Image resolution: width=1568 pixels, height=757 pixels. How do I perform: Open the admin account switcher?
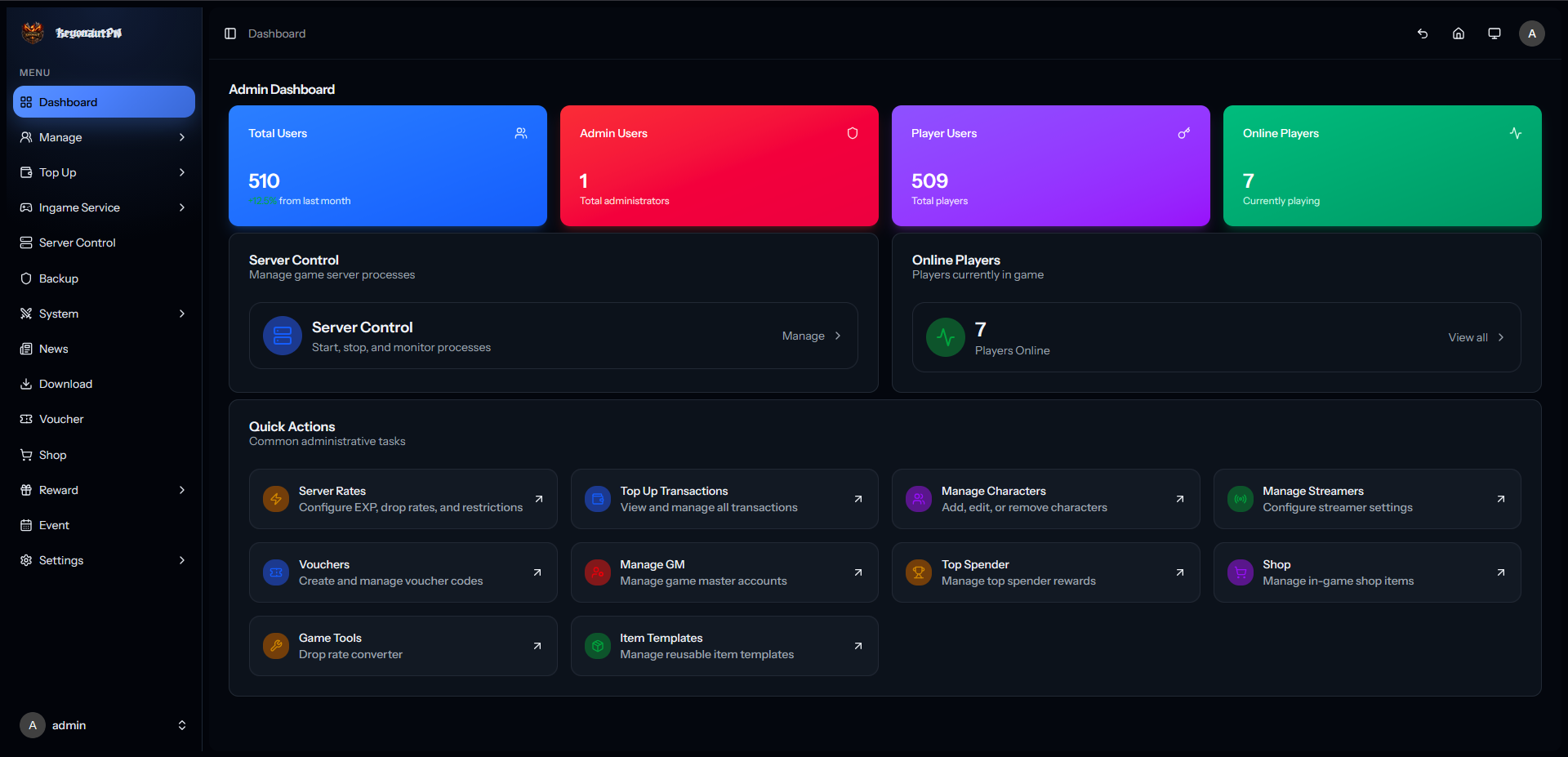(104, 725)
